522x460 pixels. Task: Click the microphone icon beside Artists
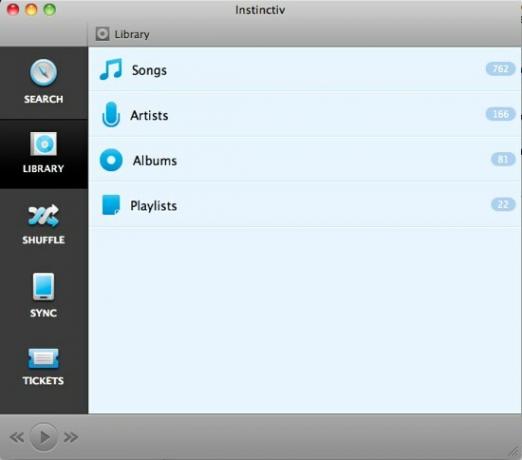click(111, 115)
